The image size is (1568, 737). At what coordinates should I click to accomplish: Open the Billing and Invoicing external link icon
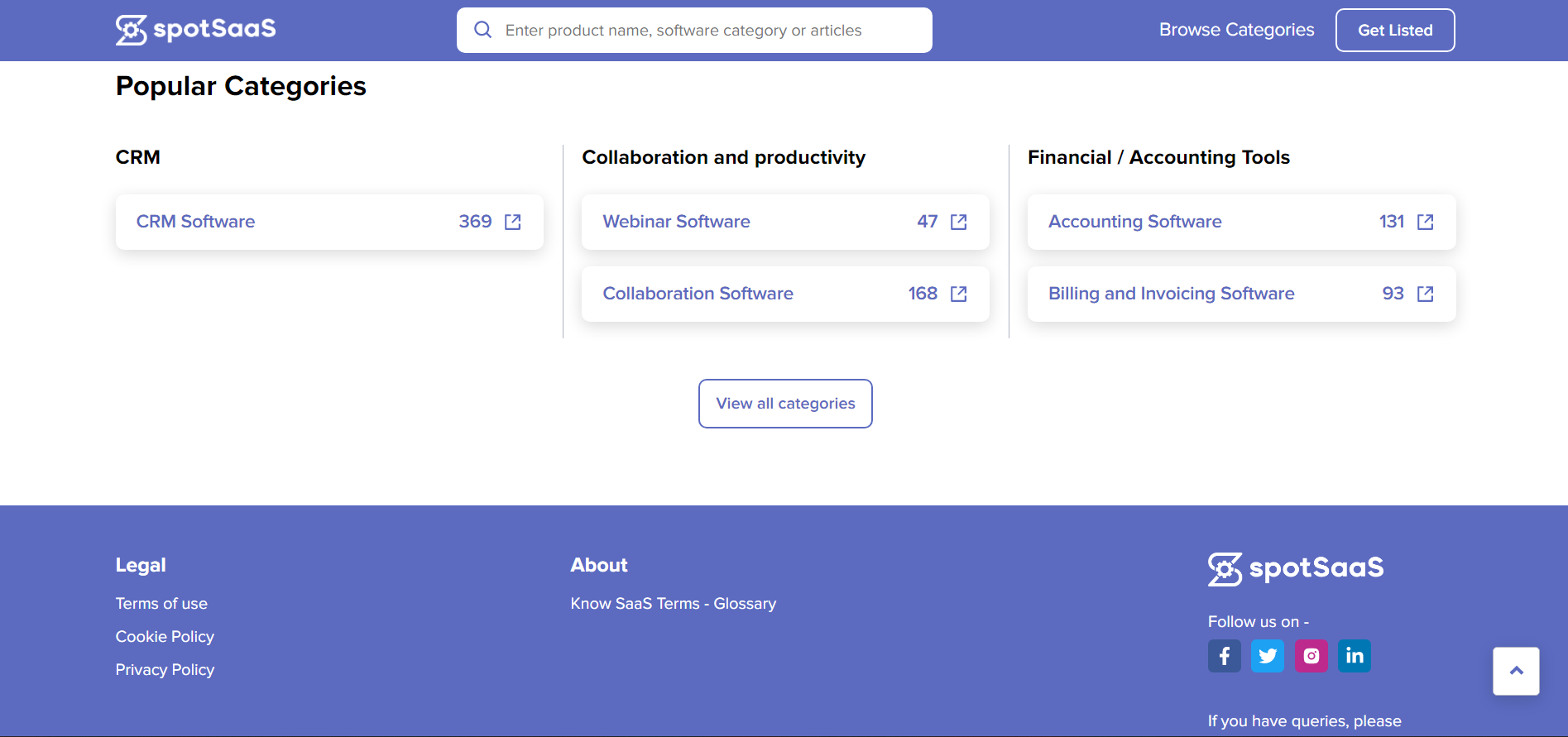click(x=1425, y=294)
